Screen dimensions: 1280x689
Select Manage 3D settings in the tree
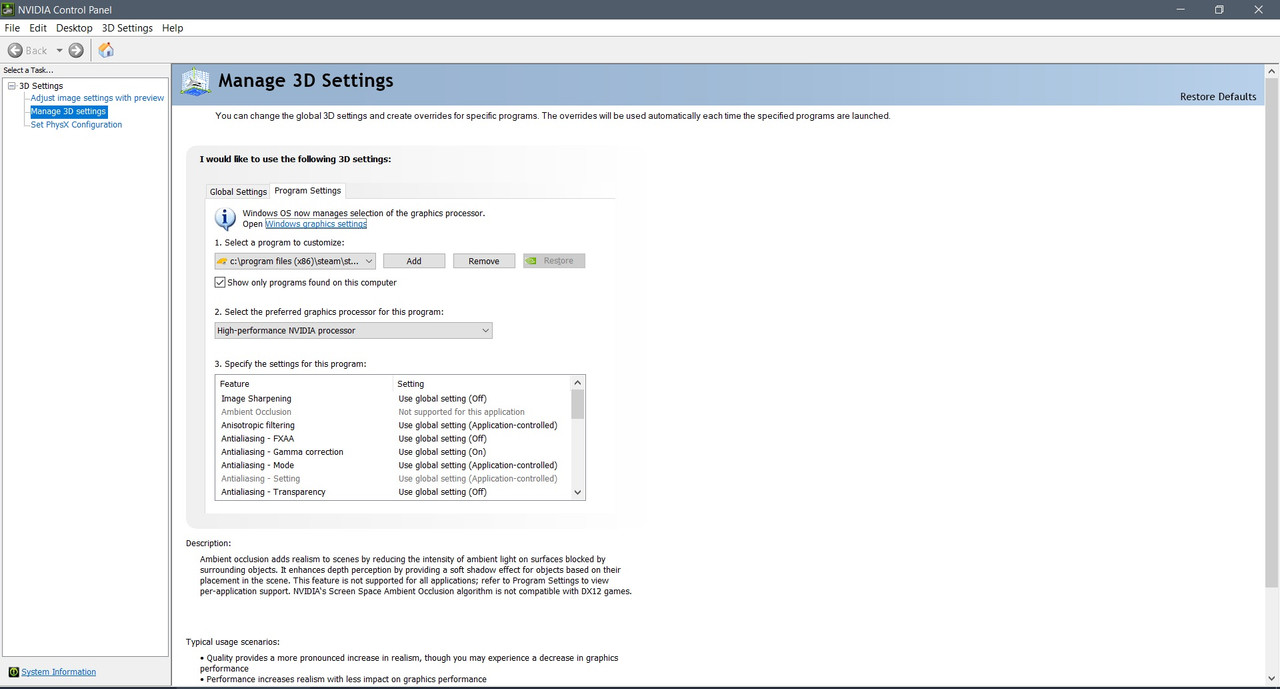point(68,111)
